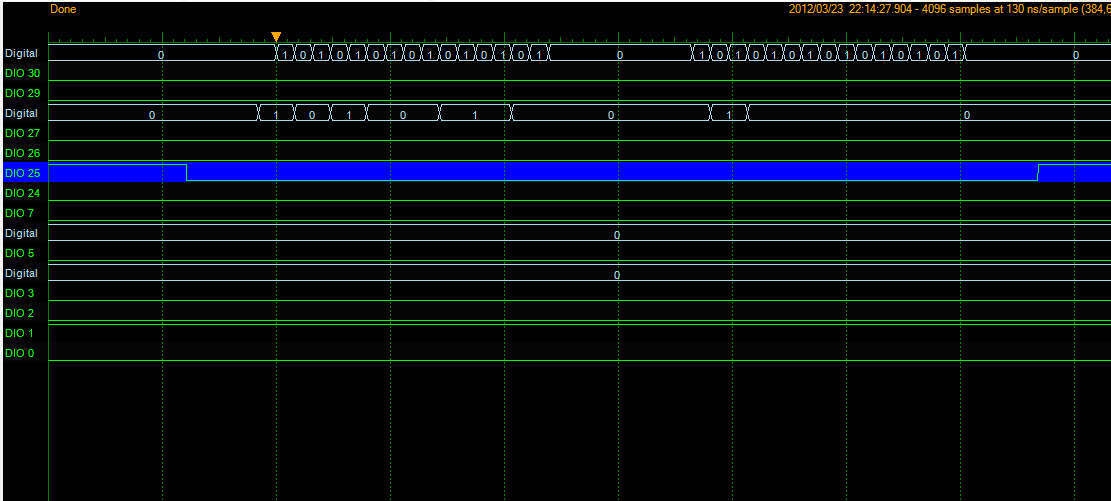Select the DIO 3 channel label

(x=19, y=293)
